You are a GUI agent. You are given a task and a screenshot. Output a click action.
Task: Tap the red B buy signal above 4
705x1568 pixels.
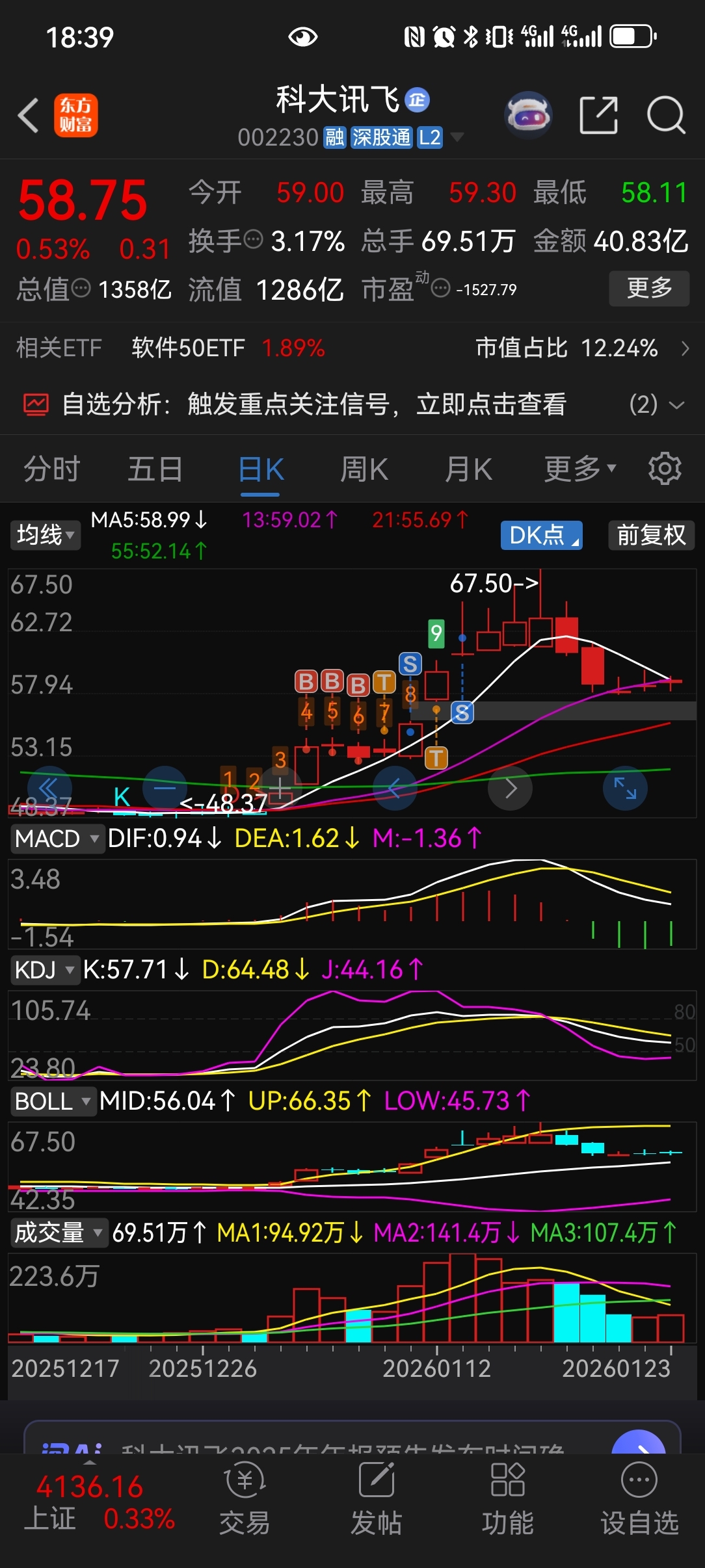306,682
